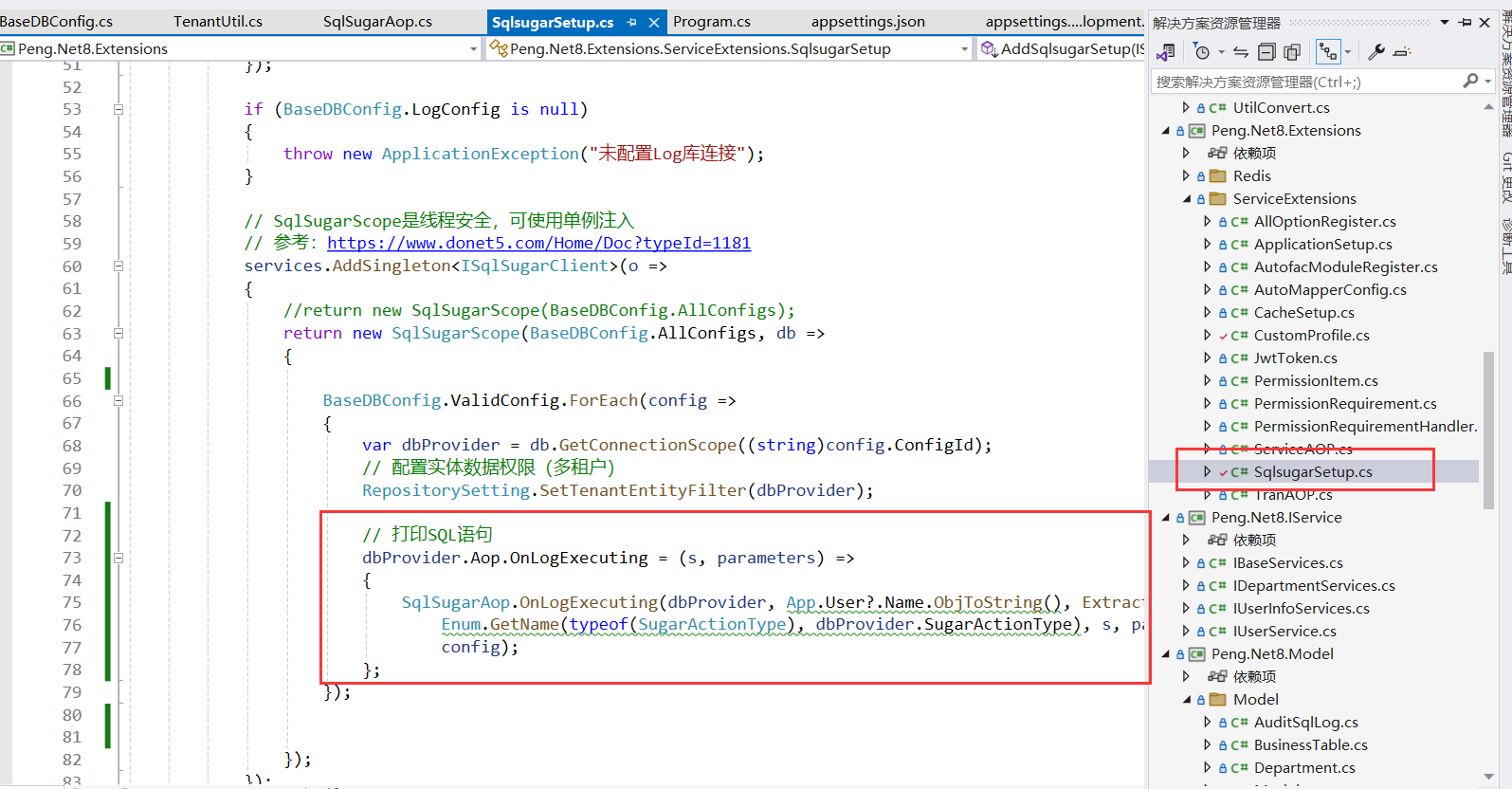1512x789 pixels.
Task: Close the SqlsugarSetup.cs tab
Action: 654,22
